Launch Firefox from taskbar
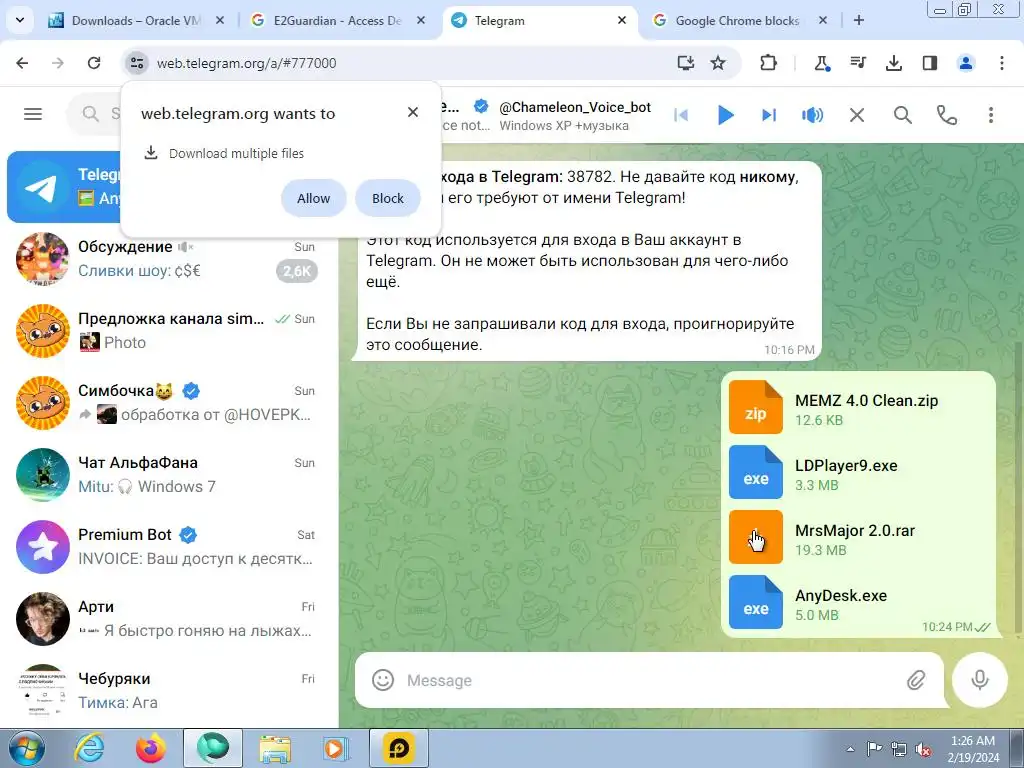 click(151, 748)
